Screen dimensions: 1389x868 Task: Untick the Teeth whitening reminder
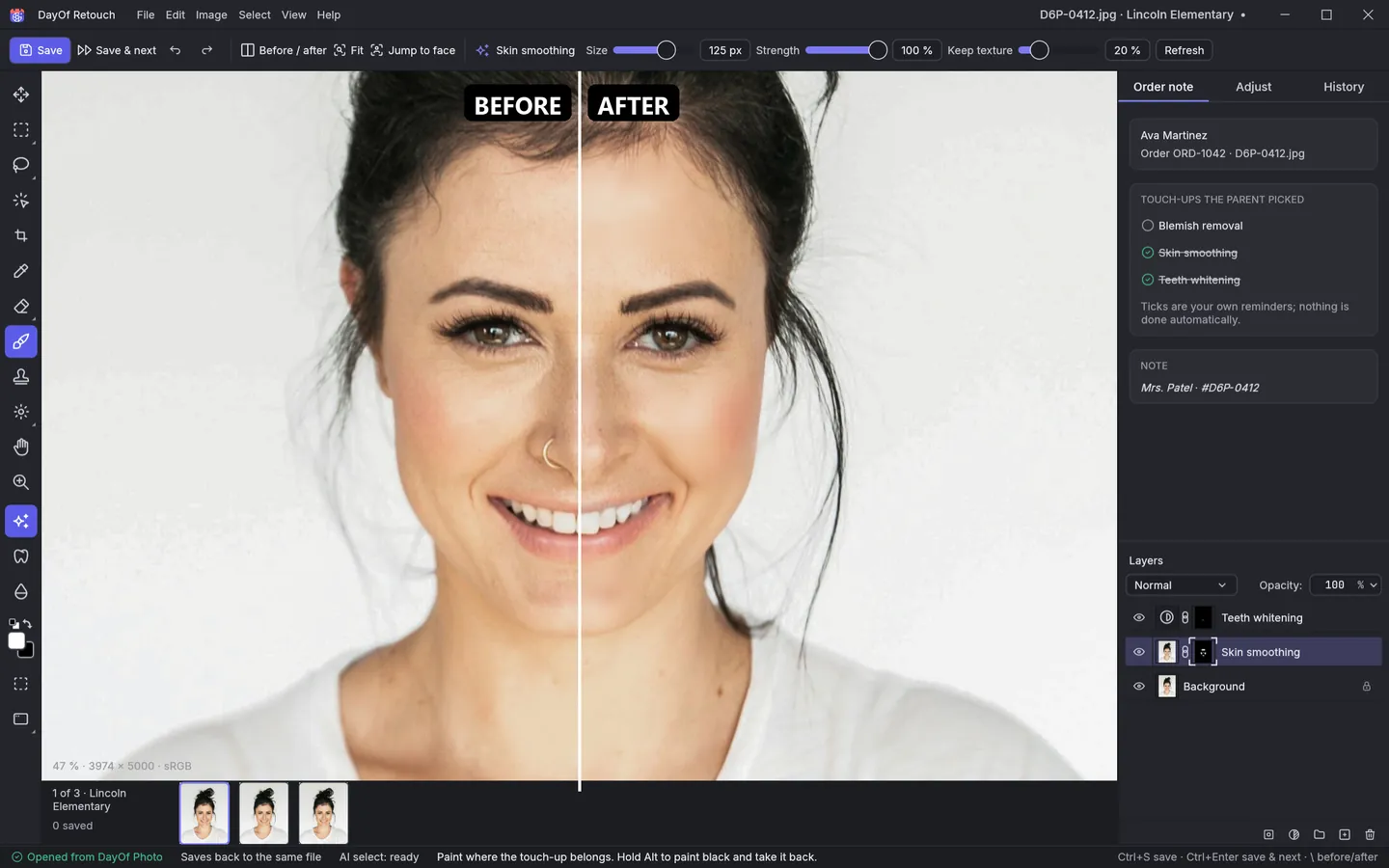pyautogui.click(x=1148, y=280)
